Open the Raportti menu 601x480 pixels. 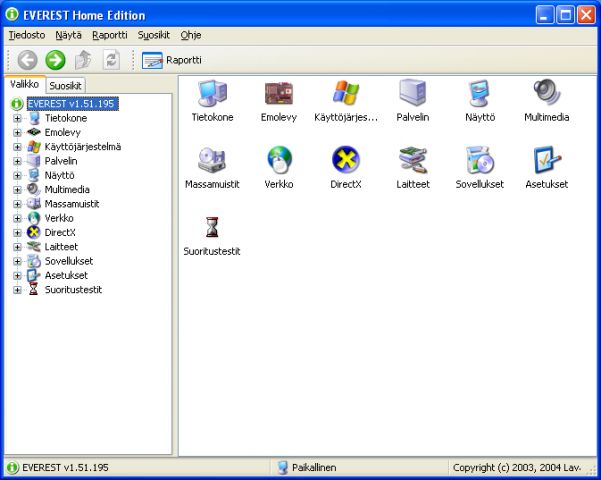pyautogui.click(x=110, y=35)
